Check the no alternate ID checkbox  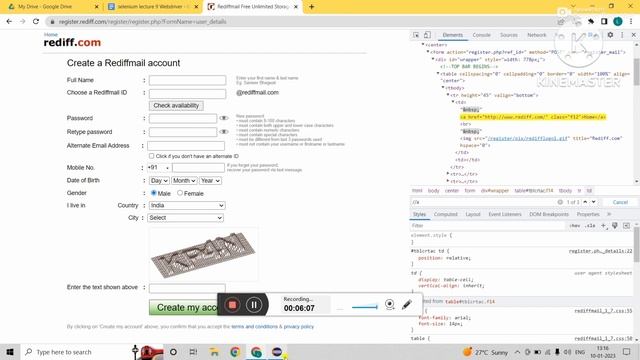tap(151, 156)
